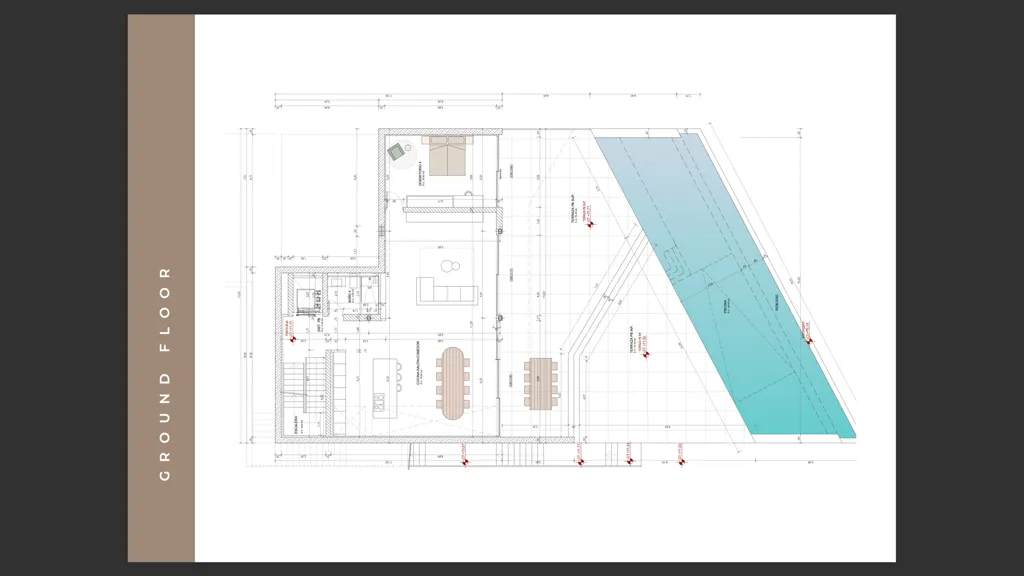This screenshot has height=576, width=1024.
Task: Click the Terraza PB Sup level marker
Action: coord(590,224)
